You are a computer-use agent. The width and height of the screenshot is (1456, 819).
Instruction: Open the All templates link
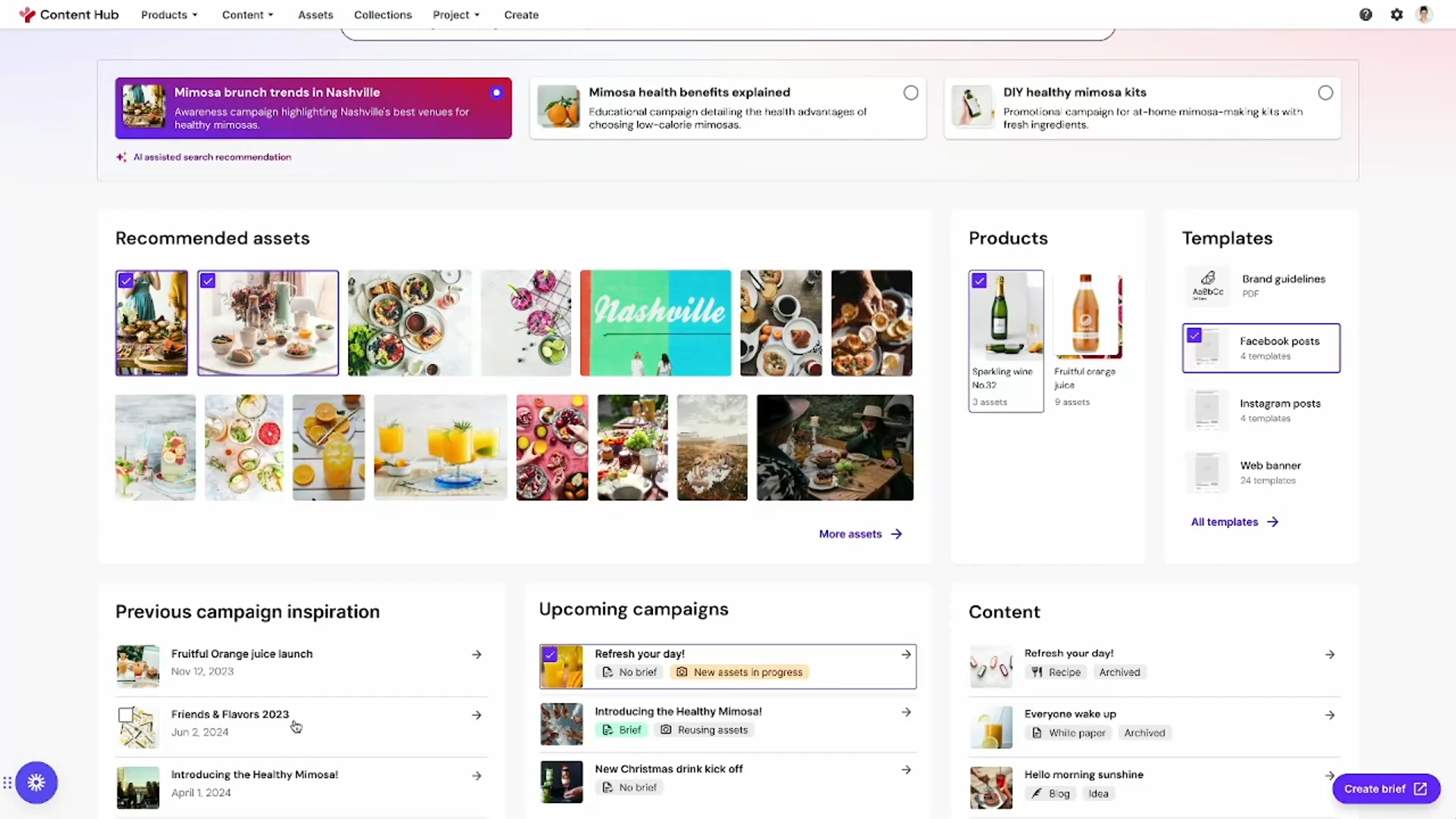tap(1233, 522)
